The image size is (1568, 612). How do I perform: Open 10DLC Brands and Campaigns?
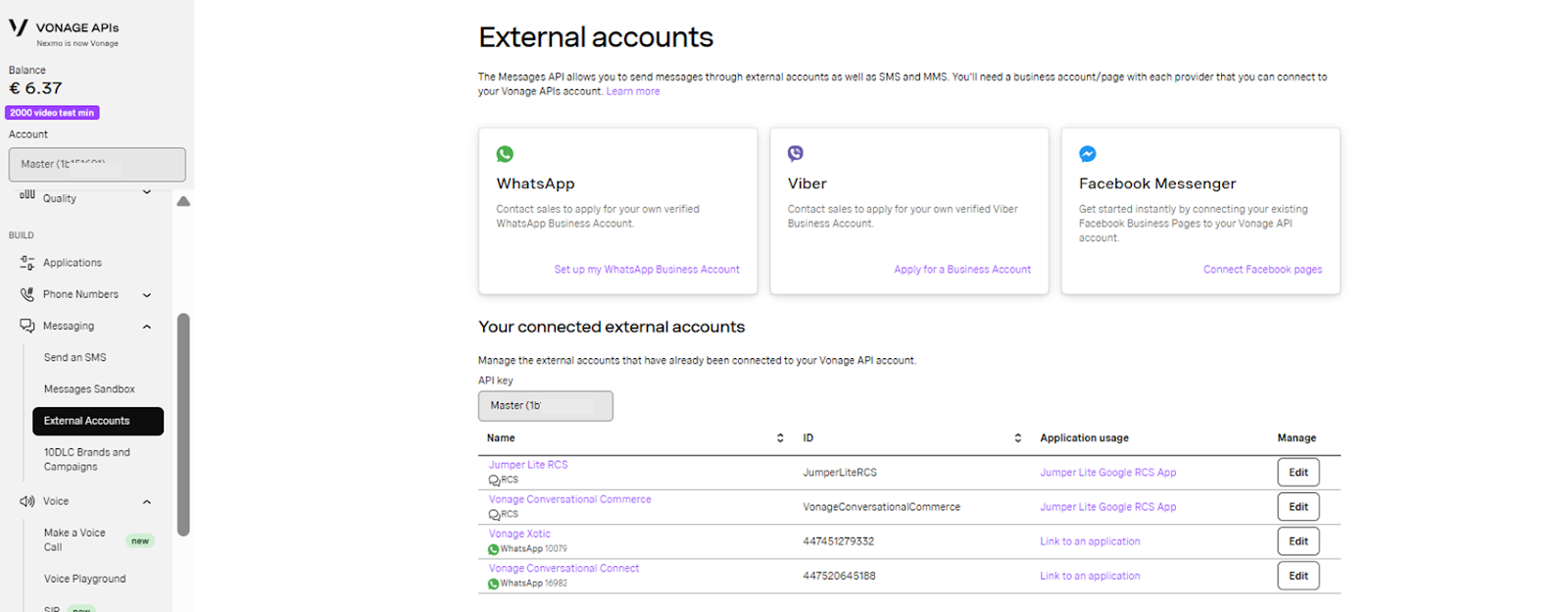pos(87,459)
